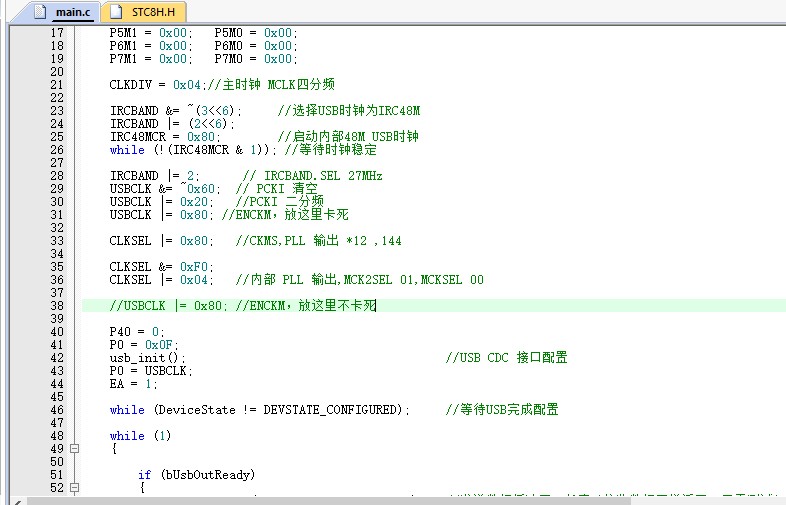Image resolution: width=786 pixels, height=505 pixels.
Task: Click the 'P0 = USBCLK' statement
Action: (x=151, y=371)
